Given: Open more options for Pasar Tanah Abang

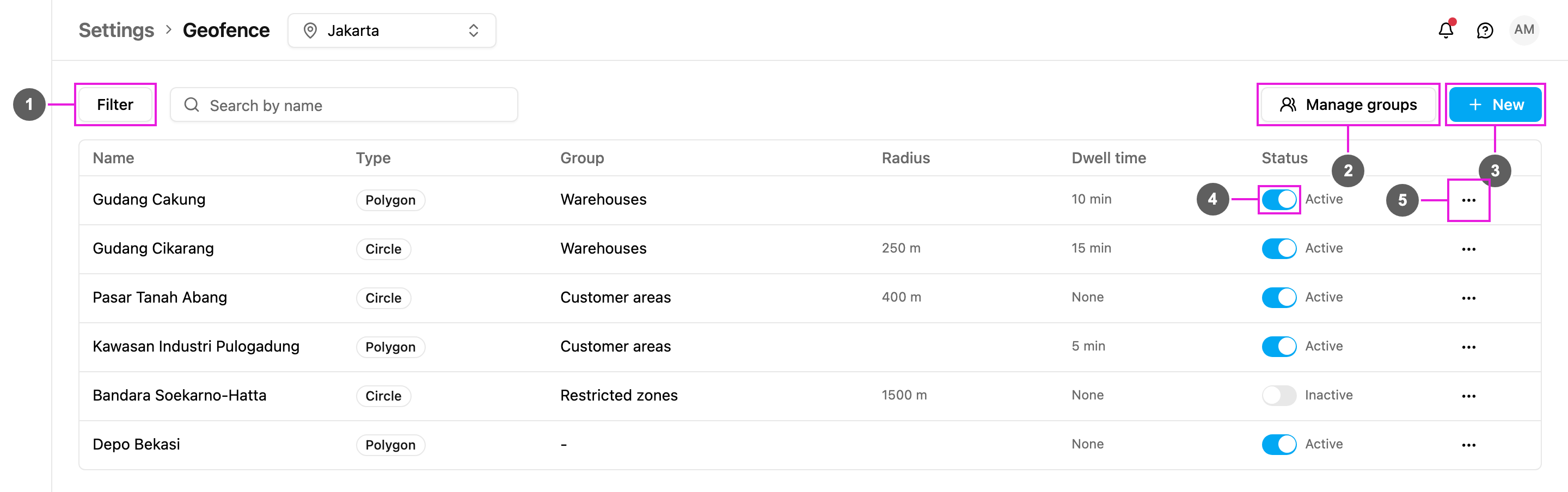Looking at the screenshot, I should pos(1468,298).
